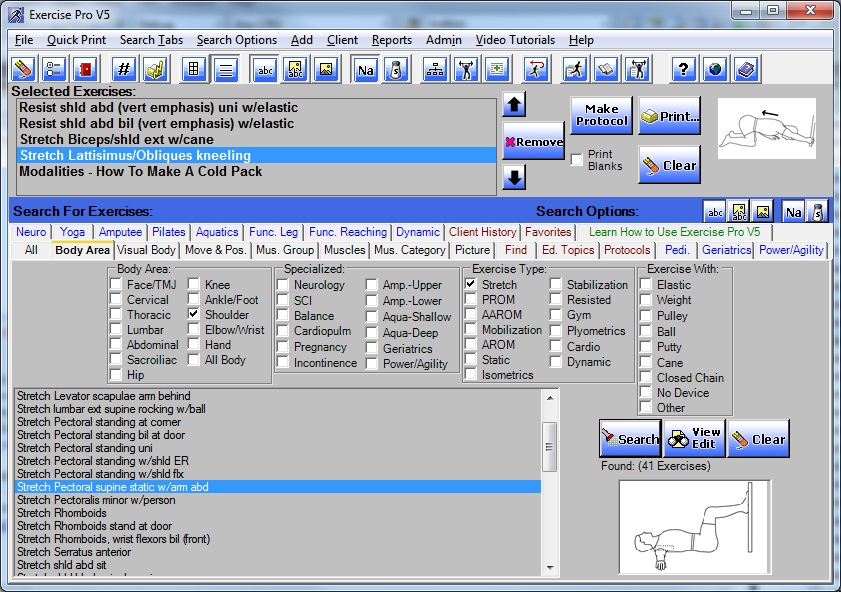Click the green plus sheet toolbar icon
The height and width of the screenshot is (592, 841).
click(497, 69)
